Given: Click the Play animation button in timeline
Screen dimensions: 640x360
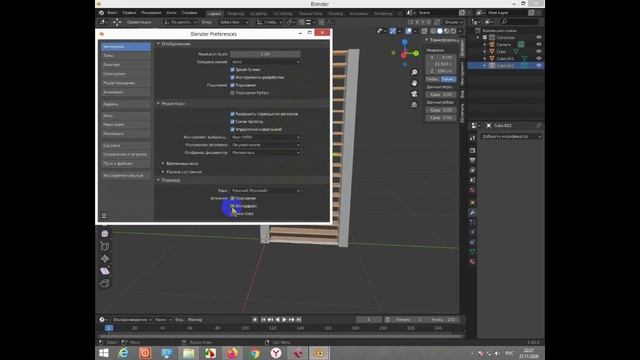Looking at the screenshot, I should [x=284, y=320].
